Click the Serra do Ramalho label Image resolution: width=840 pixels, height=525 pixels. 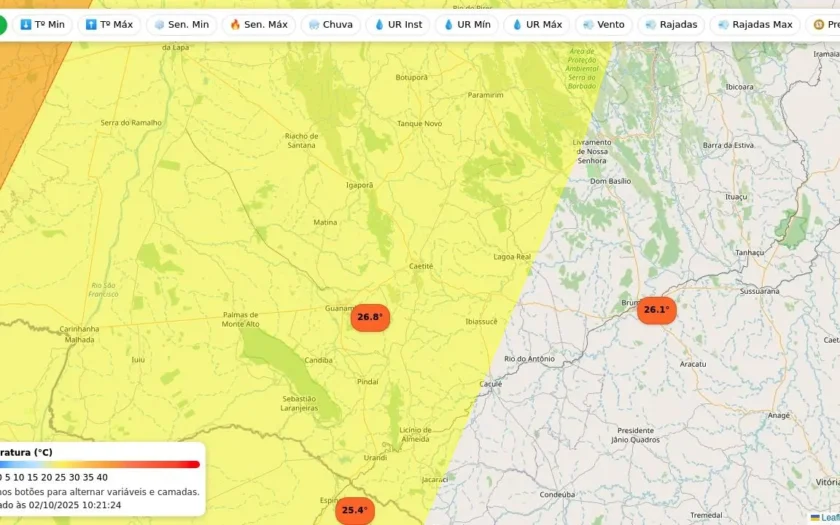[x=131, y=123]
